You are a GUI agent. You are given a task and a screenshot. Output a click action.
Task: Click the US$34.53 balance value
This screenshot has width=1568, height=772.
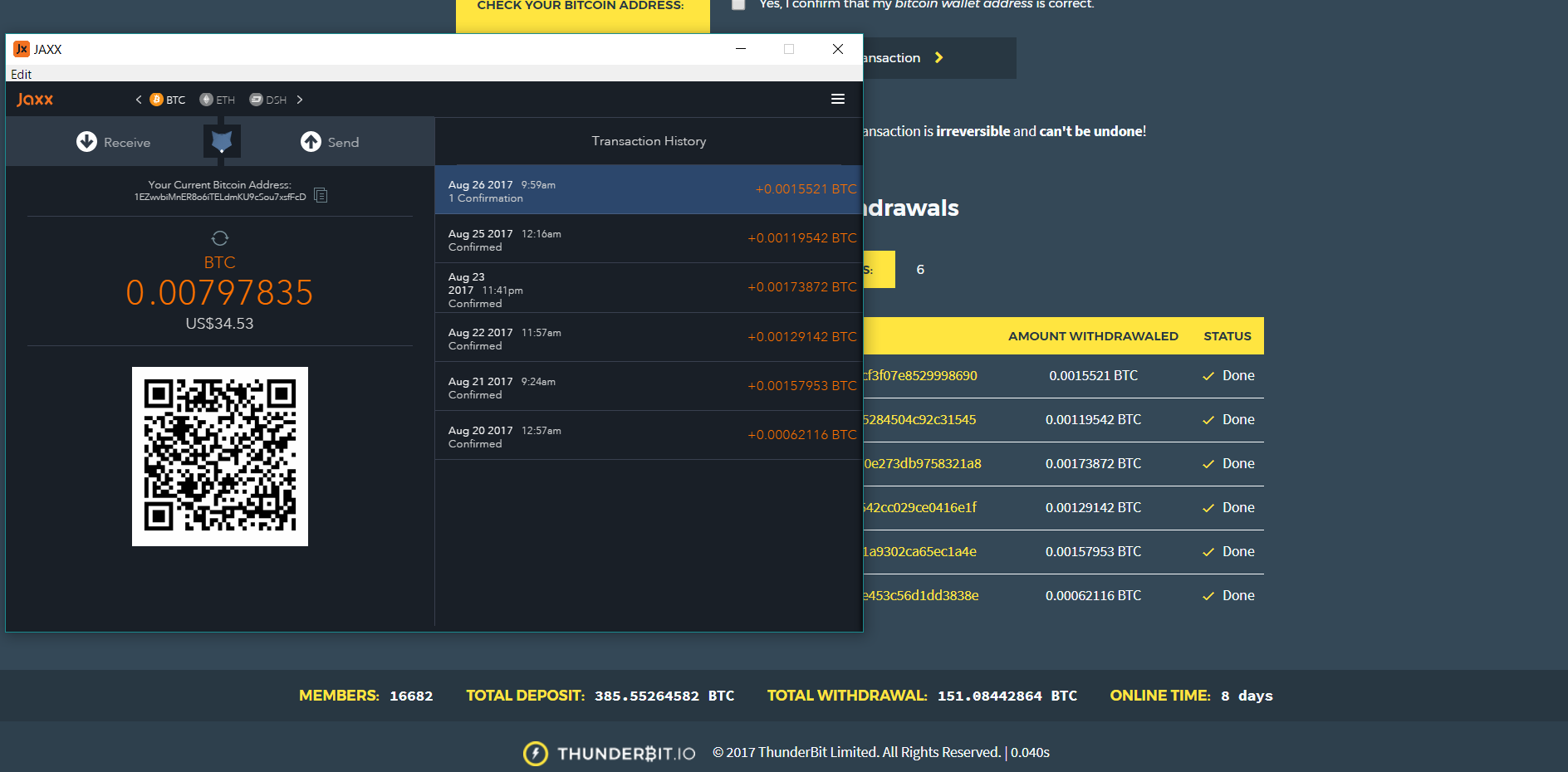click(219, 324)
